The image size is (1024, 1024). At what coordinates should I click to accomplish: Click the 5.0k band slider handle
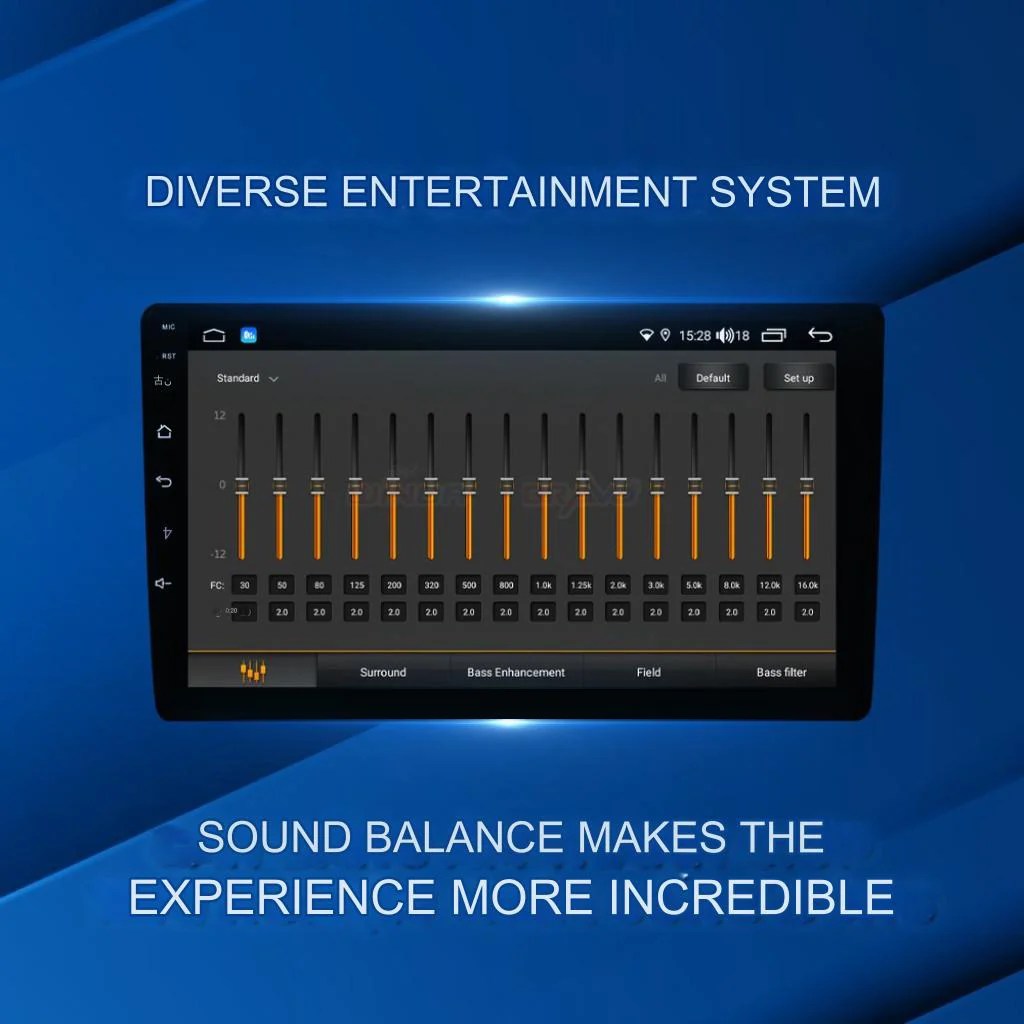tap(695, 486)
